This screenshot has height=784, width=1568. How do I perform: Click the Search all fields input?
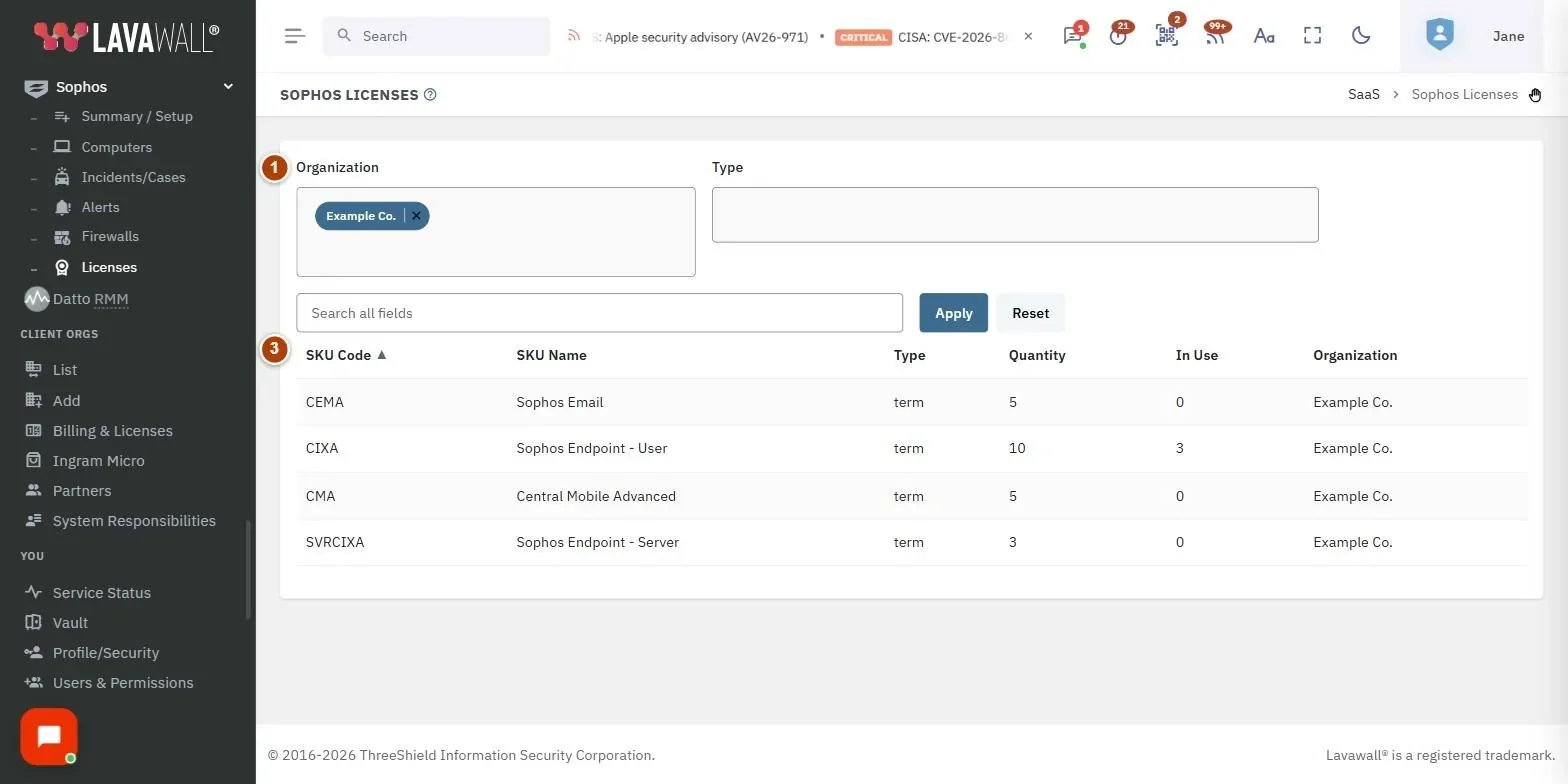click(600, 313)
